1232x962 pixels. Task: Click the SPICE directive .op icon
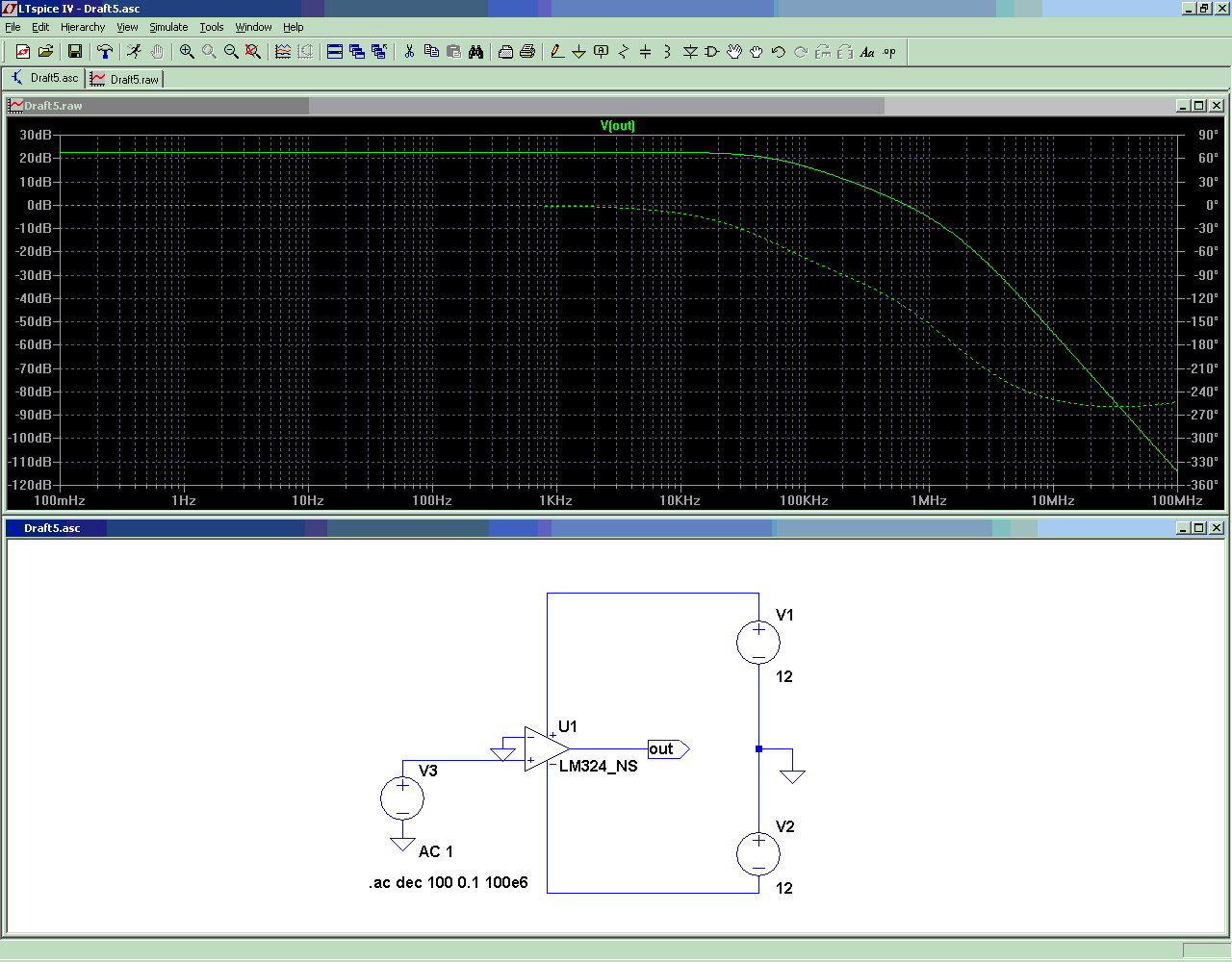tap(889, 52)
